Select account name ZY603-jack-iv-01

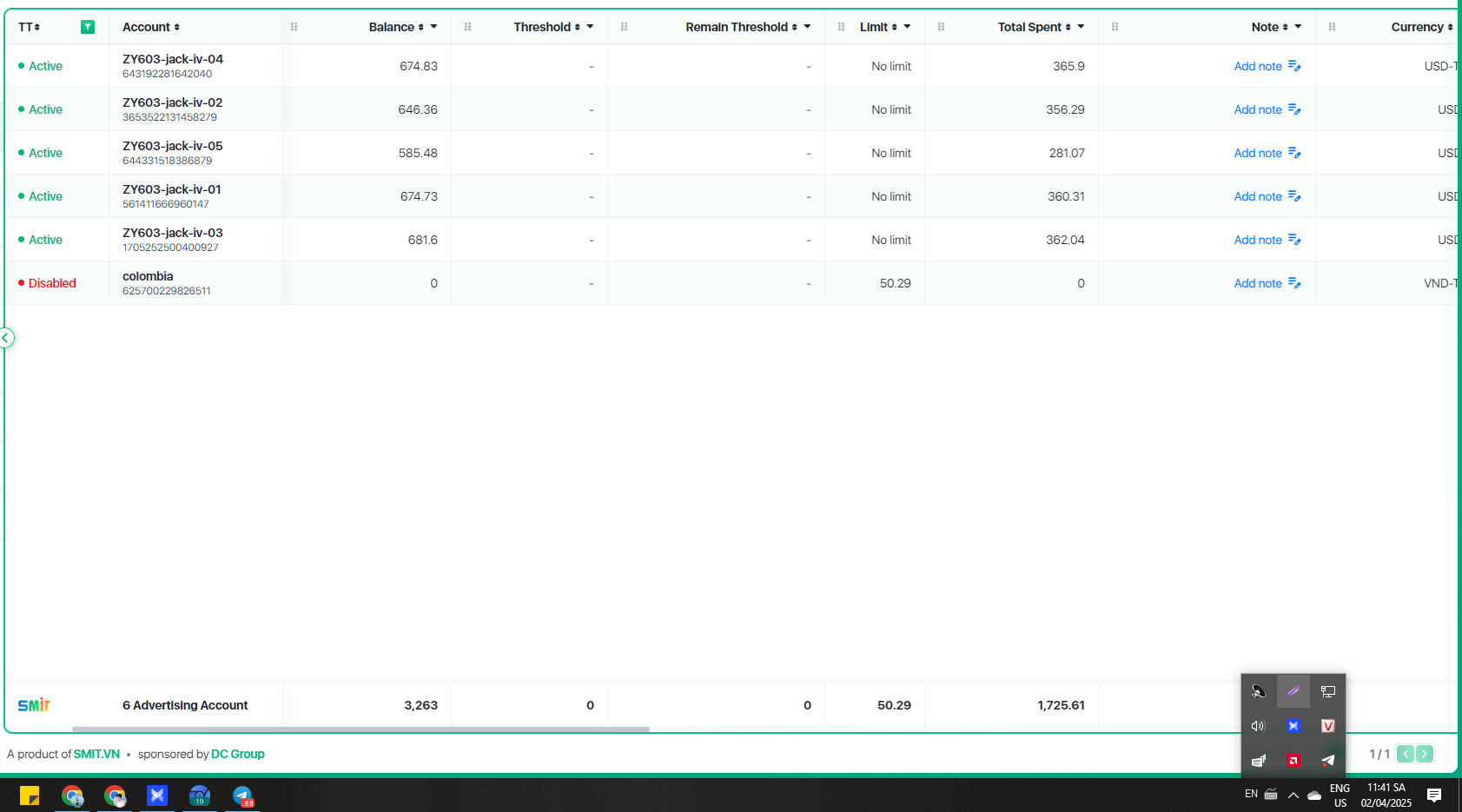pos(172,189)
